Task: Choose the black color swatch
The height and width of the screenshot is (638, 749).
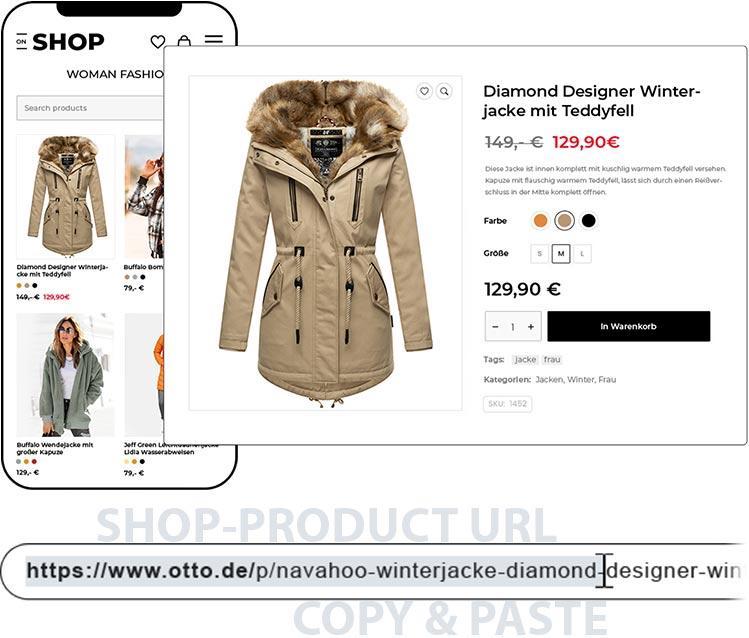Action: click(x=588, y=221)
